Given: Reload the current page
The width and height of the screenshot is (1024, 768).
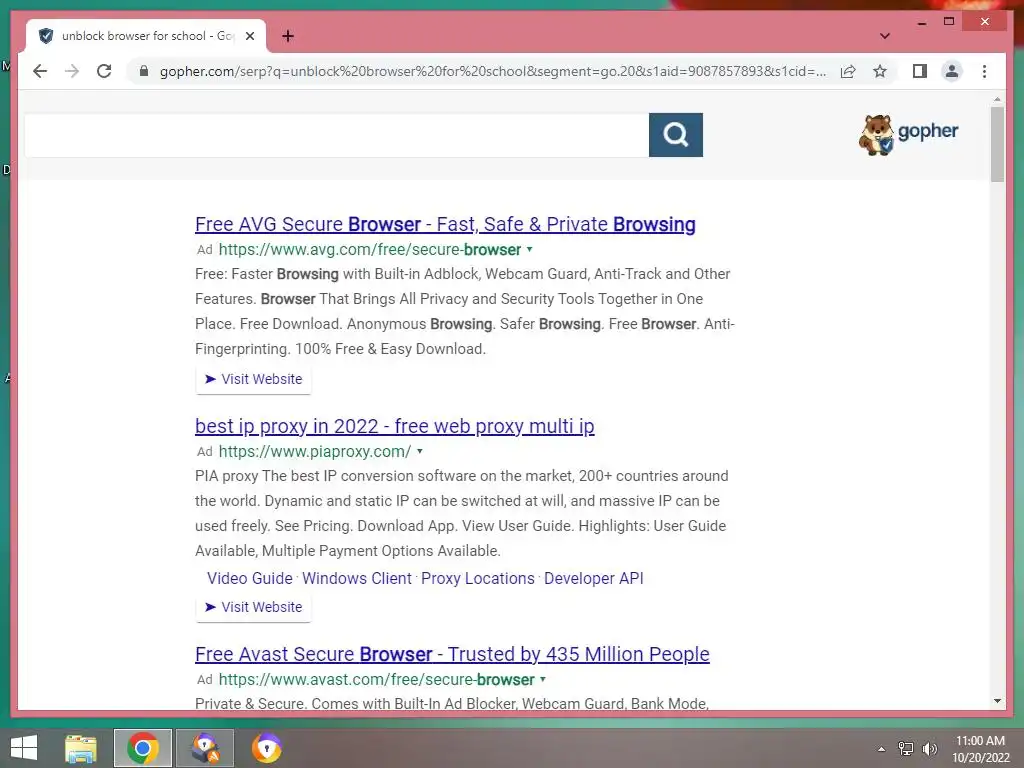Looking at the screenshot, I should pos(104,71).
